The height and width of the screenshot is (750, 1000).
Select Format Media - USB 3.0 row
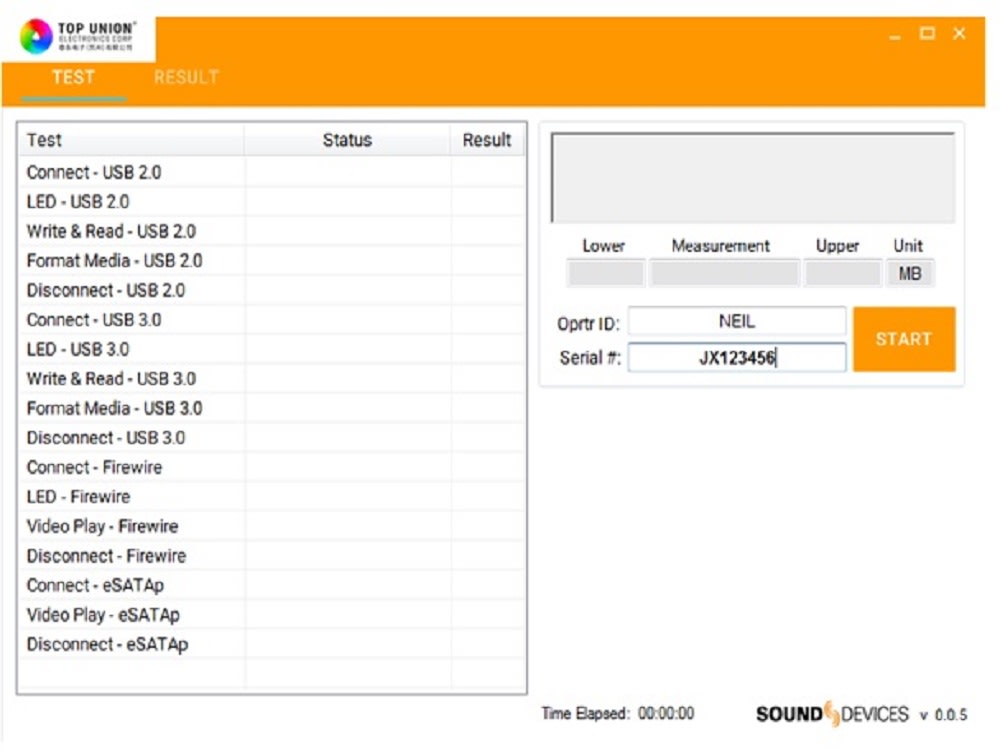pos(272,408)
